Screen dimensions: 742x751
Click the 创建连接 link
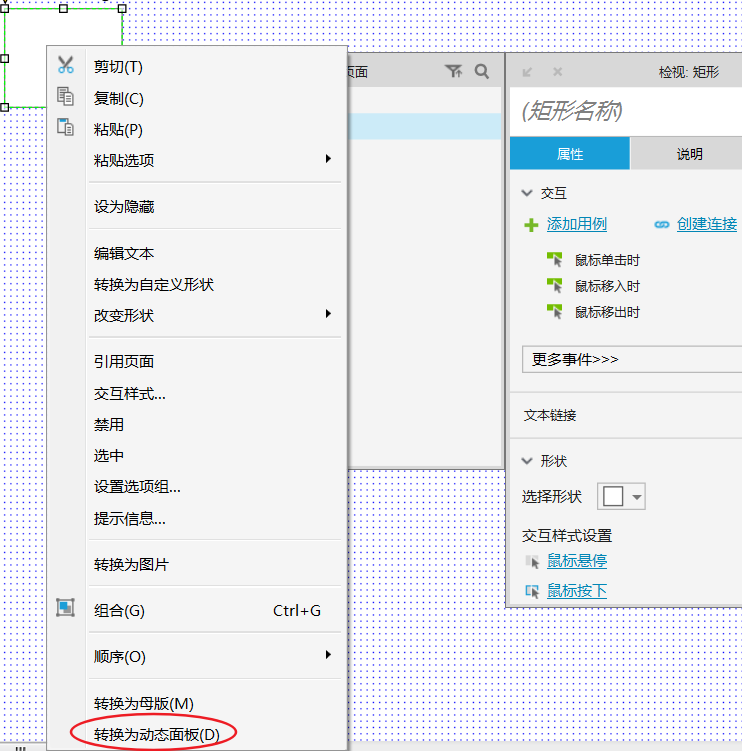coord(707,224)
